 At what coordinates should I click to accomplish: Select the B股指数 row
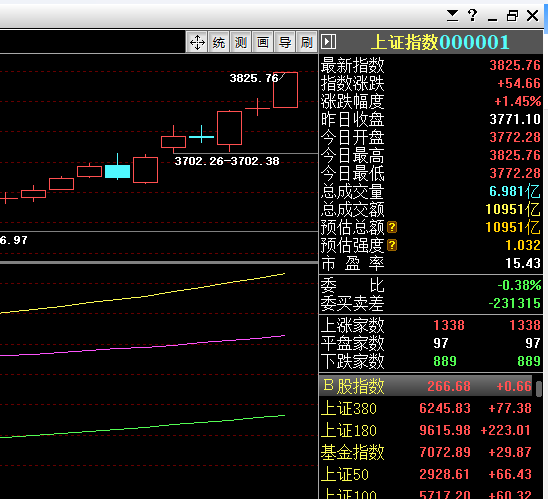click(426, 386)
